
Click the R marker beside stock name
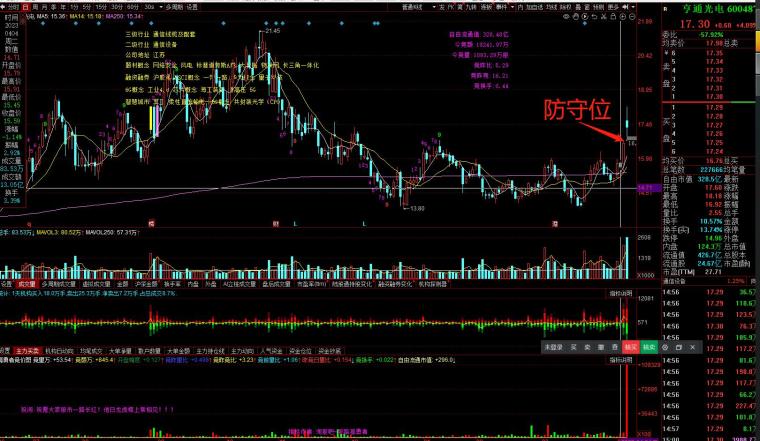(x=665, y=9)
